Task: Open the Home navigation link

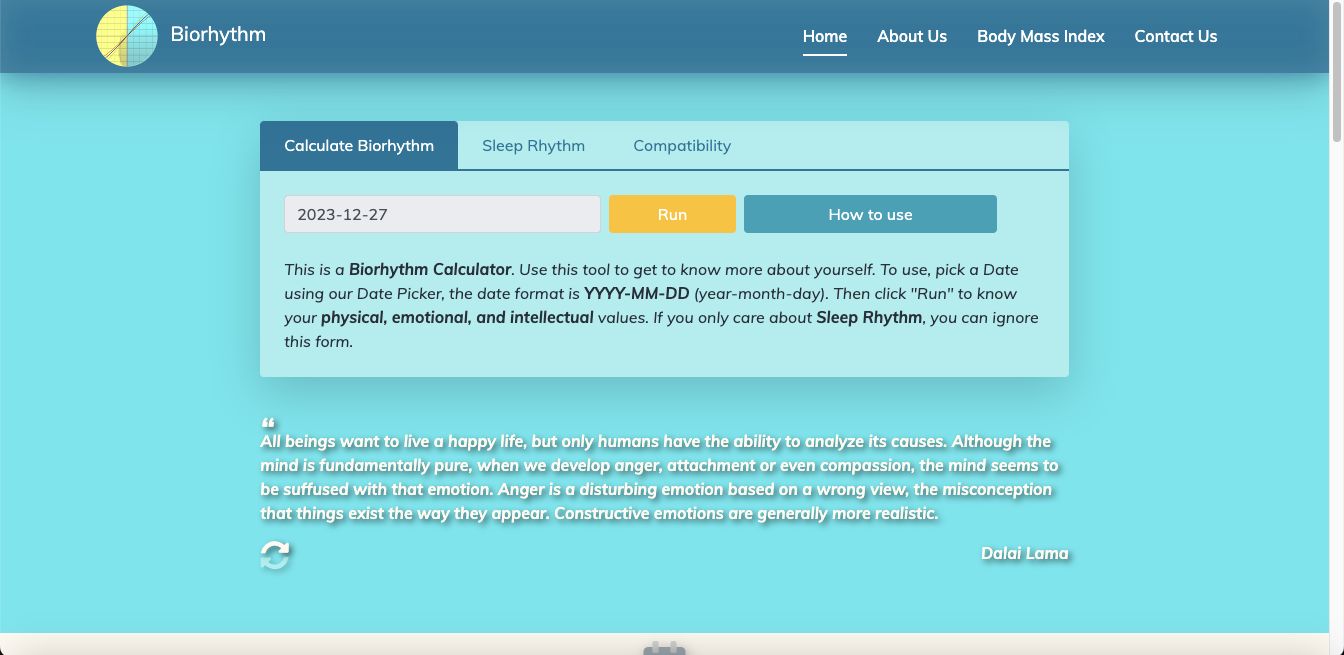Action: coord(825,36)
